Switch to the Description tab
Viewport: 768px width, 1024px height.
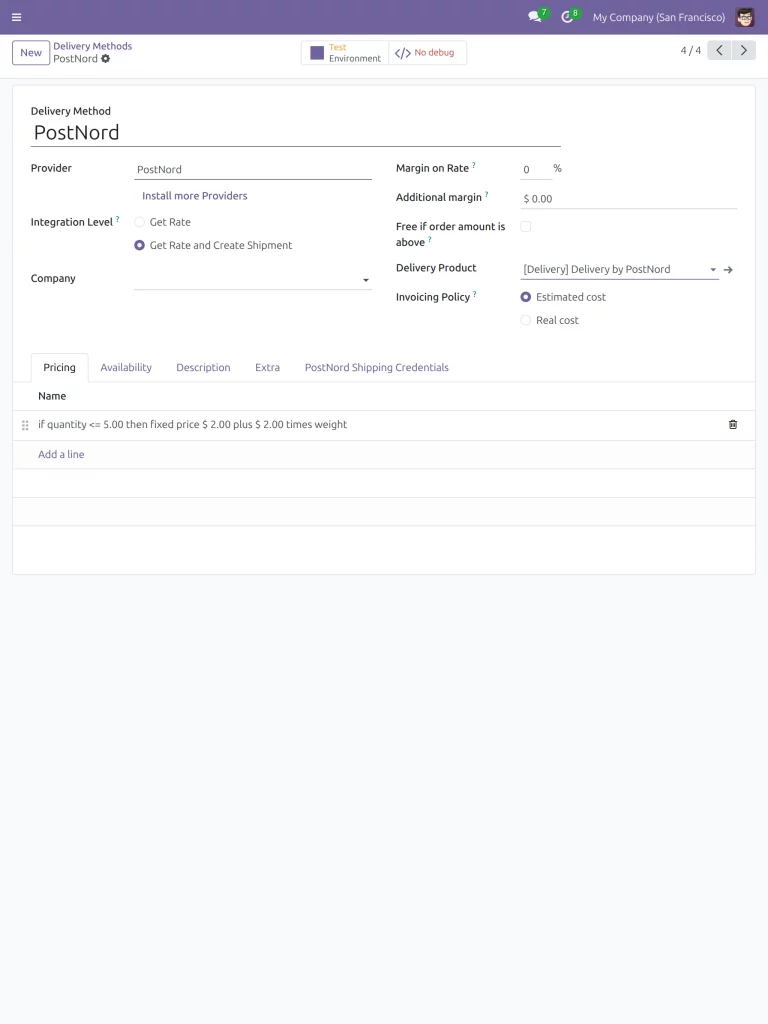coord(203,368)
